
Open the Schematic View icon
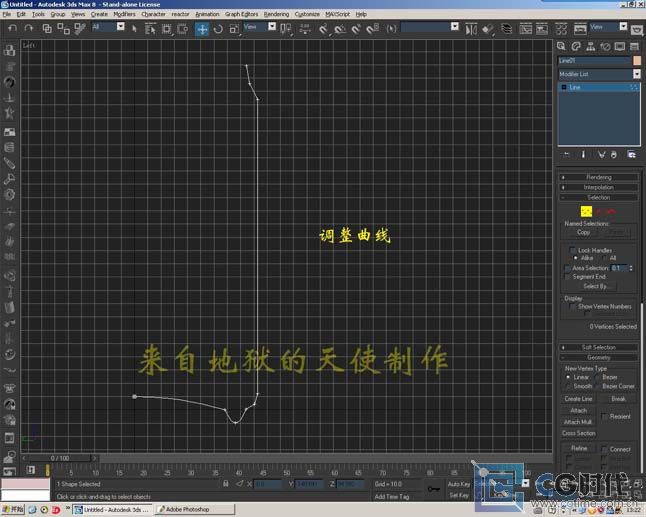pos(541,29)
